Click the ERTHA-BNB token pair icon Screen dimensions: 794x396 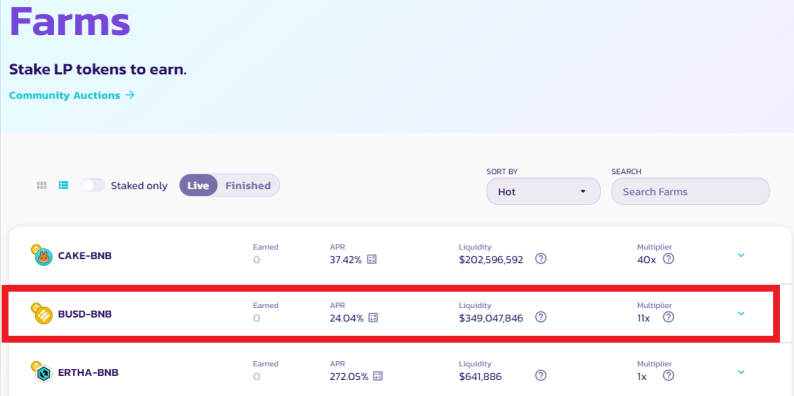point(42,372)
